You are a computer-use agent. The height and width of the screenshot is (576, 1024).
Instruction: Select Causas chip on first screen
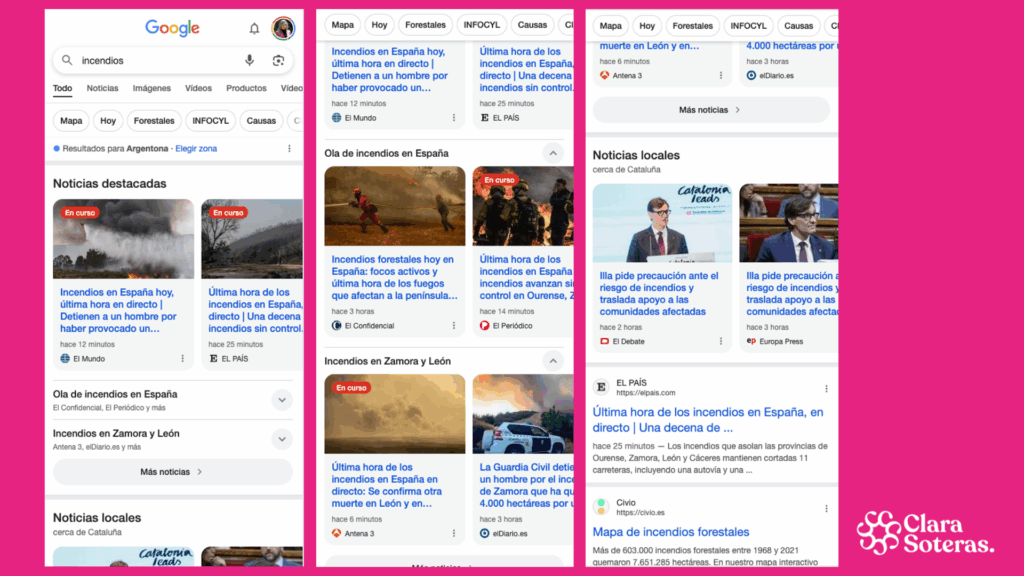[261, 121]
